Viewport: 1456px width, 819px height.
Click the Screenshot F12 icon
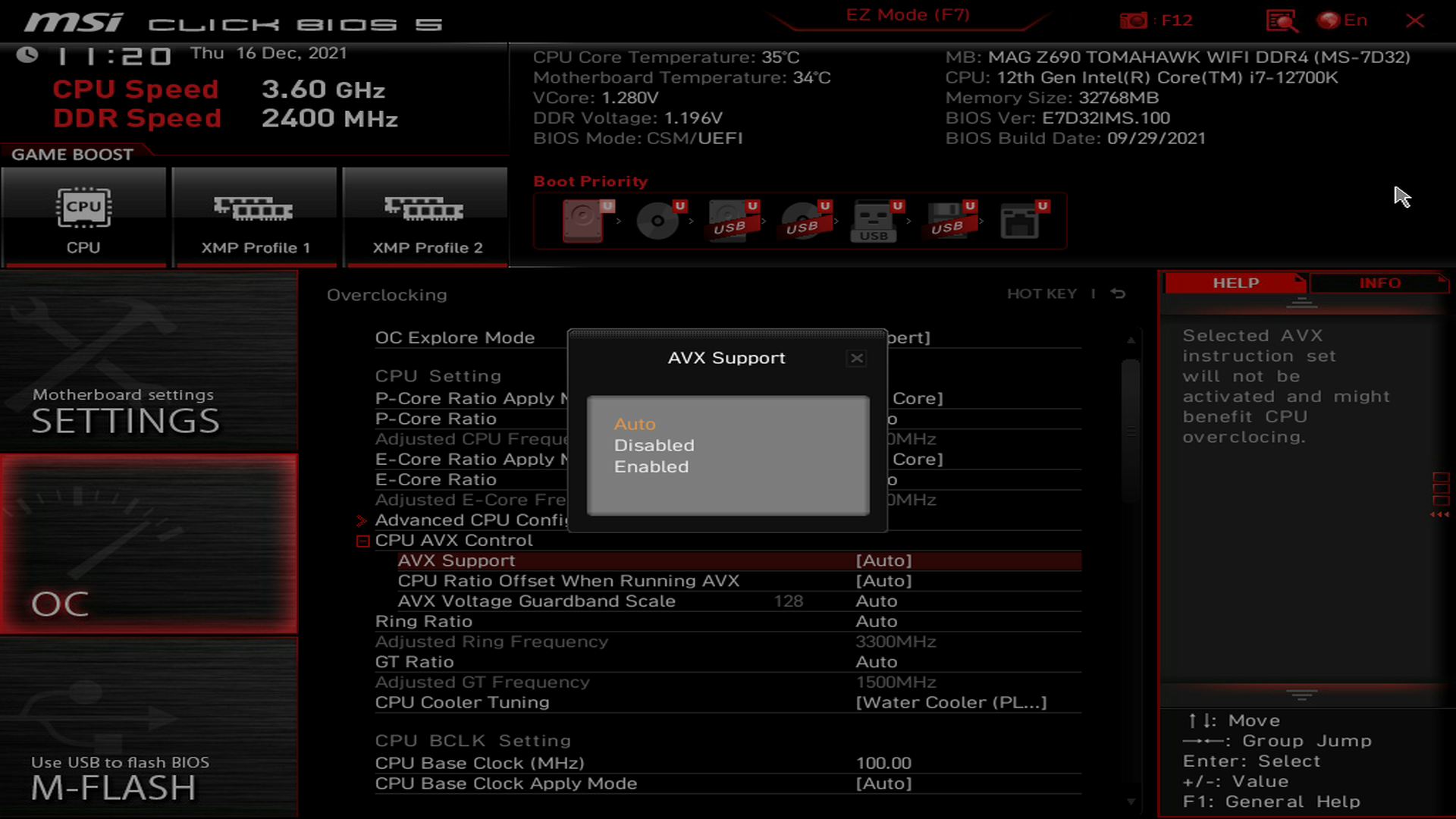tap(1135, 20)
